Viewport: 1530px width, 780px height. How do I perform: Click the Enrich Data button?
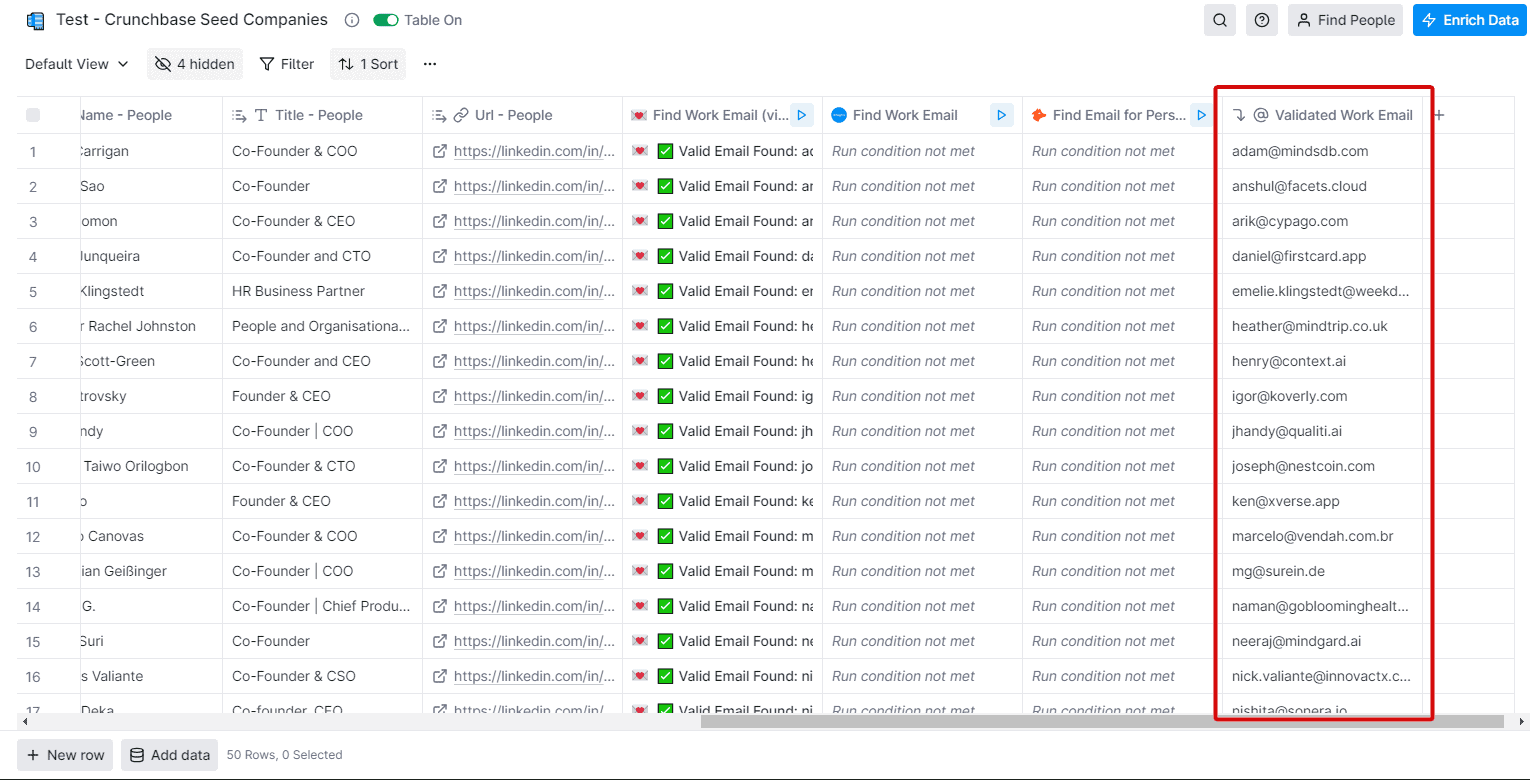coord(1470,20)
